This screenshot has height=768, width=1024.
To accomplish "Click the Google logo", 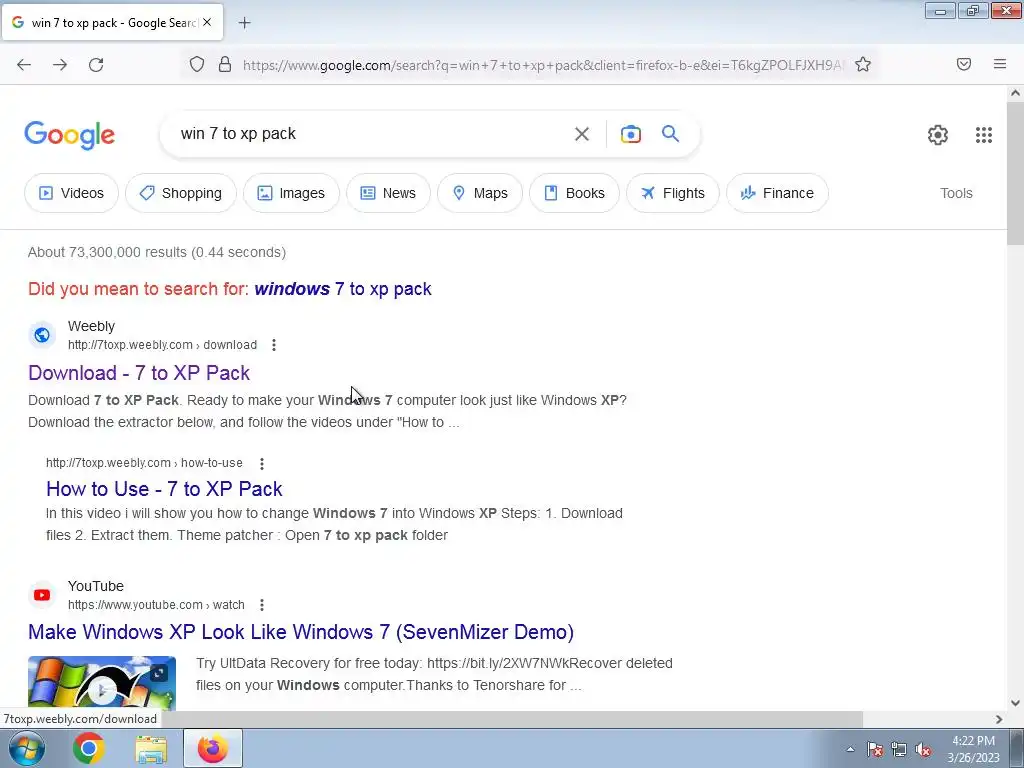I will tap(70, 135).
